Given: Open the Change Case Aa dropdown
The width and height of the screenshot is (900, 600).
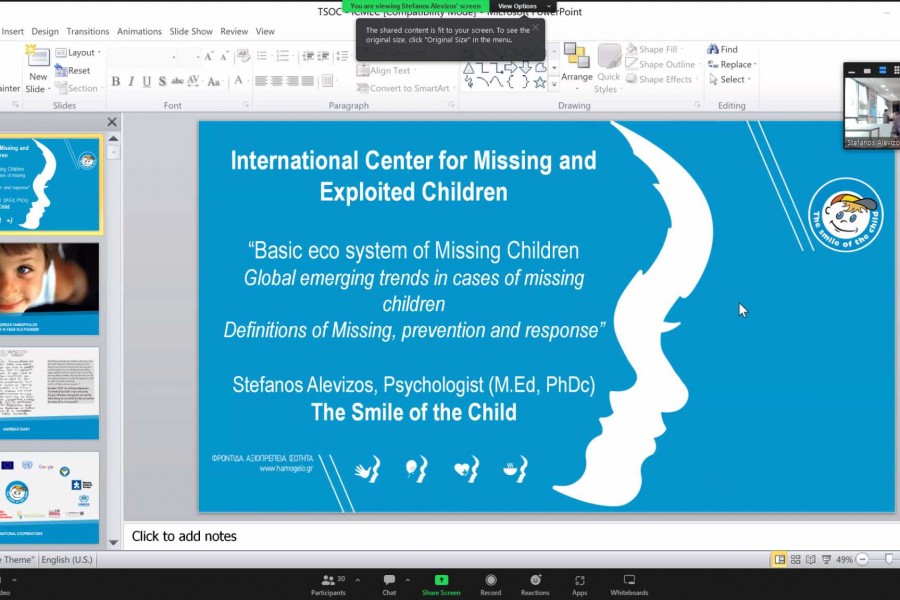Looking at the screenshot, I should [x=214, y=82].
